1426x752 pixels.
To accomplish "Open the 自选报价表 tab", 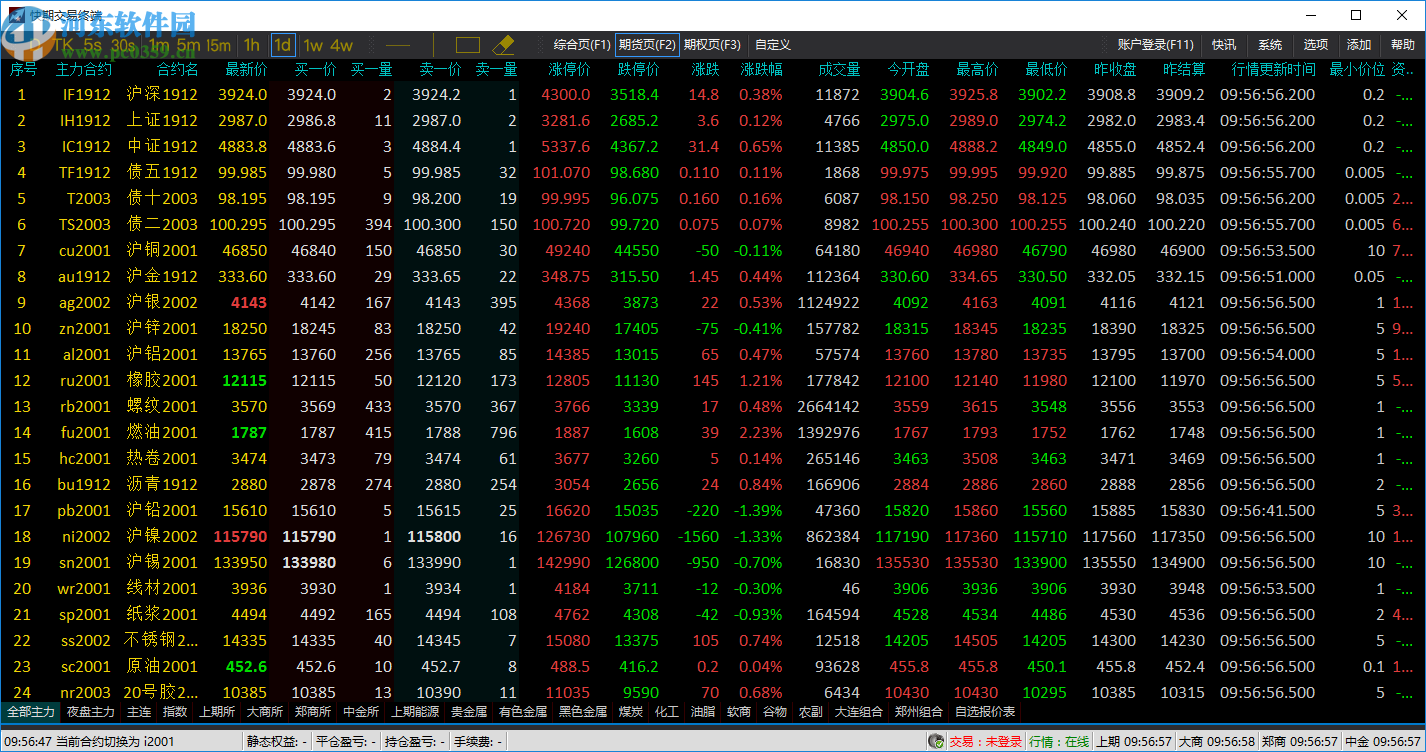I will [x=985, y=712].
